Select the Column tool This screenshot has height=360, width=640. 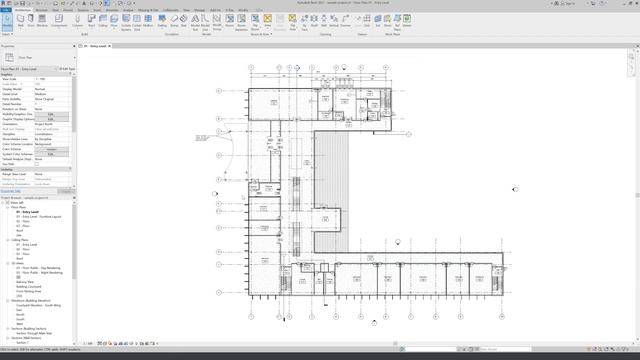(x=78, y=21)
